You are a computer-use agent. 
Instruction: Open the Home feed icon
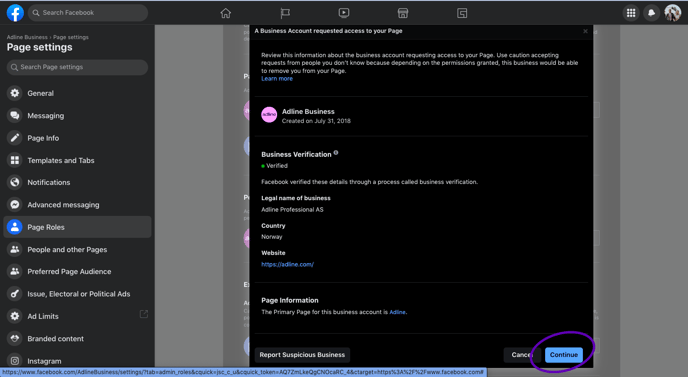click(x=226, y=13)
